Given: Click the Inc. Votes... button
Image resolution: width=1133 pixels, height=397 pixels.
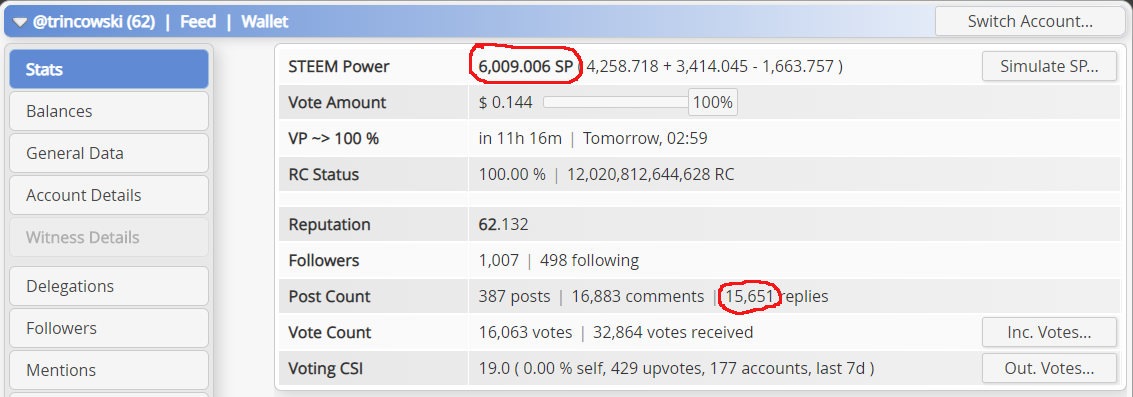Looking at the screenshot, I should tap(1049, 333).
